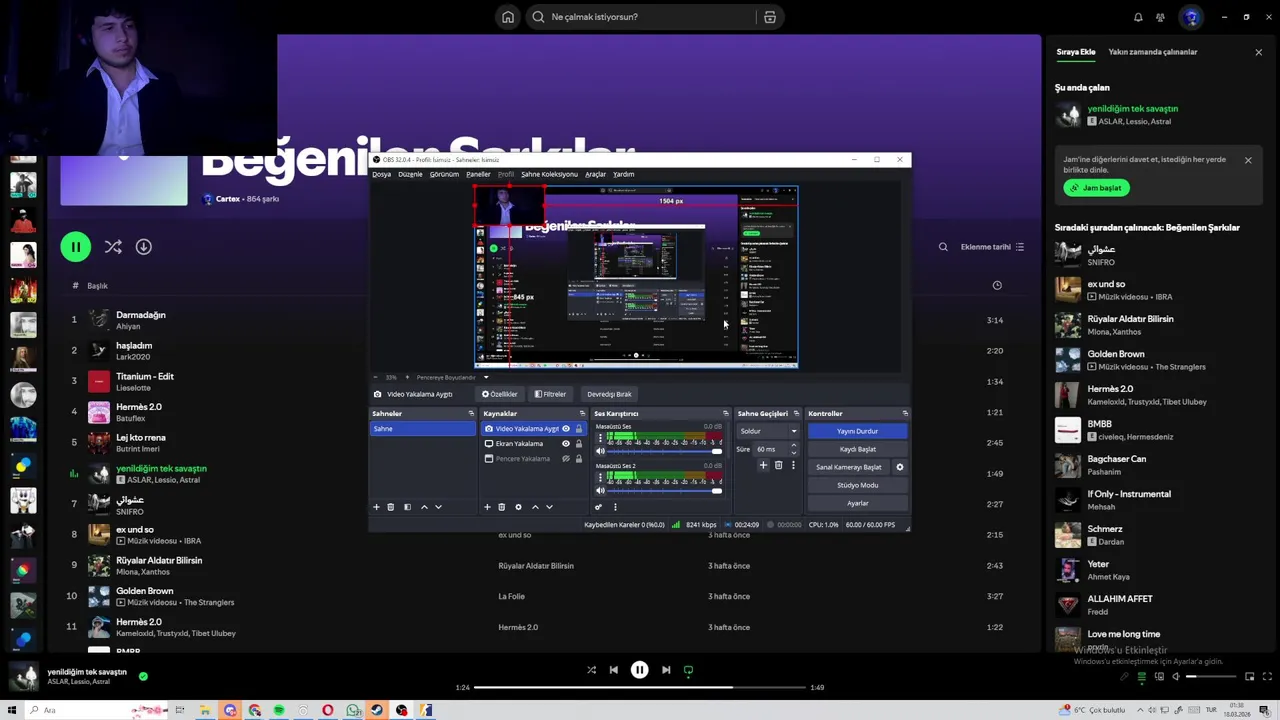
Task: Open the Araçlar menu in OBS
Action: coord(595,174)
